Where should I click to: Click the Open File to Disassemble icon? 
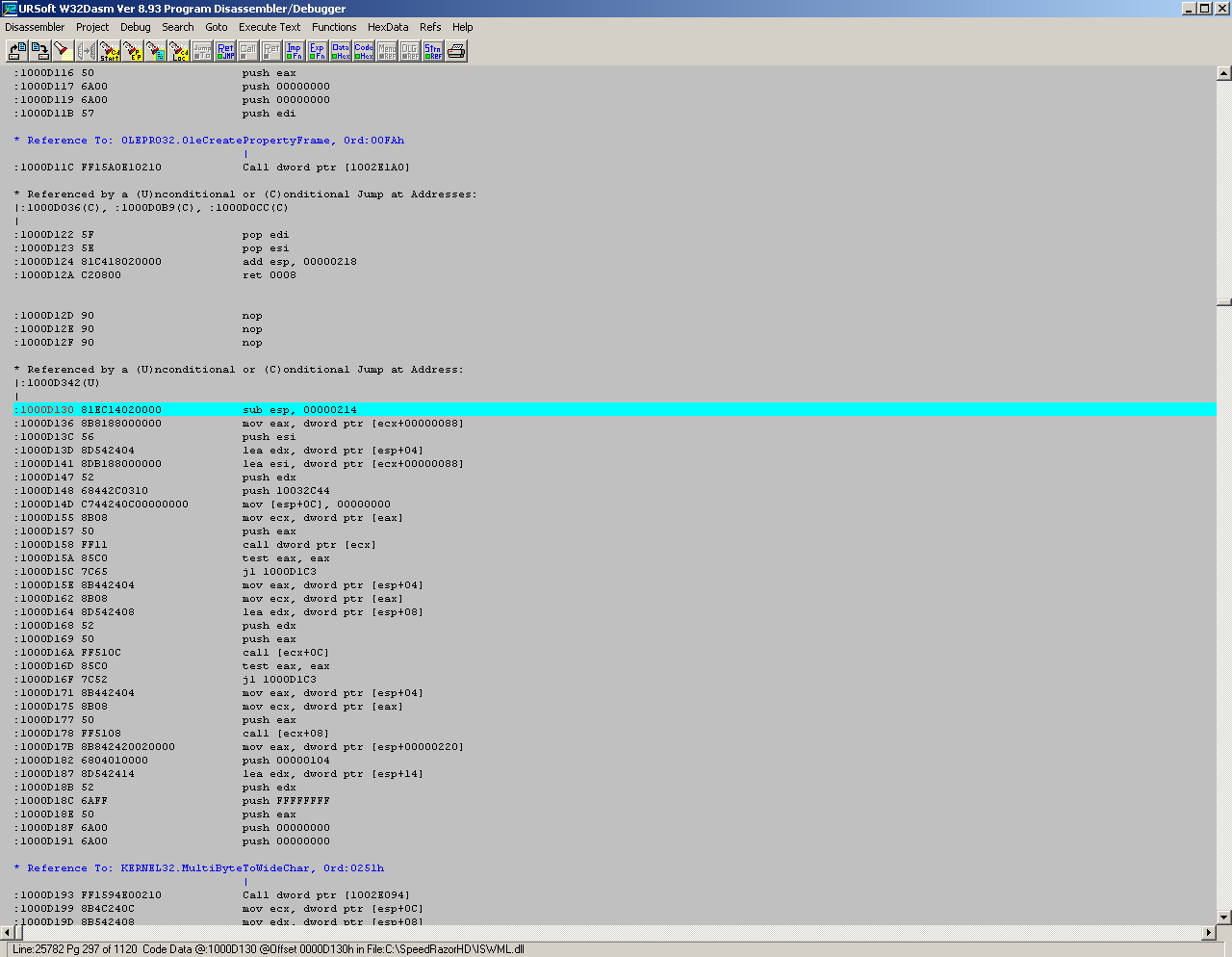[x=17, y=50]
